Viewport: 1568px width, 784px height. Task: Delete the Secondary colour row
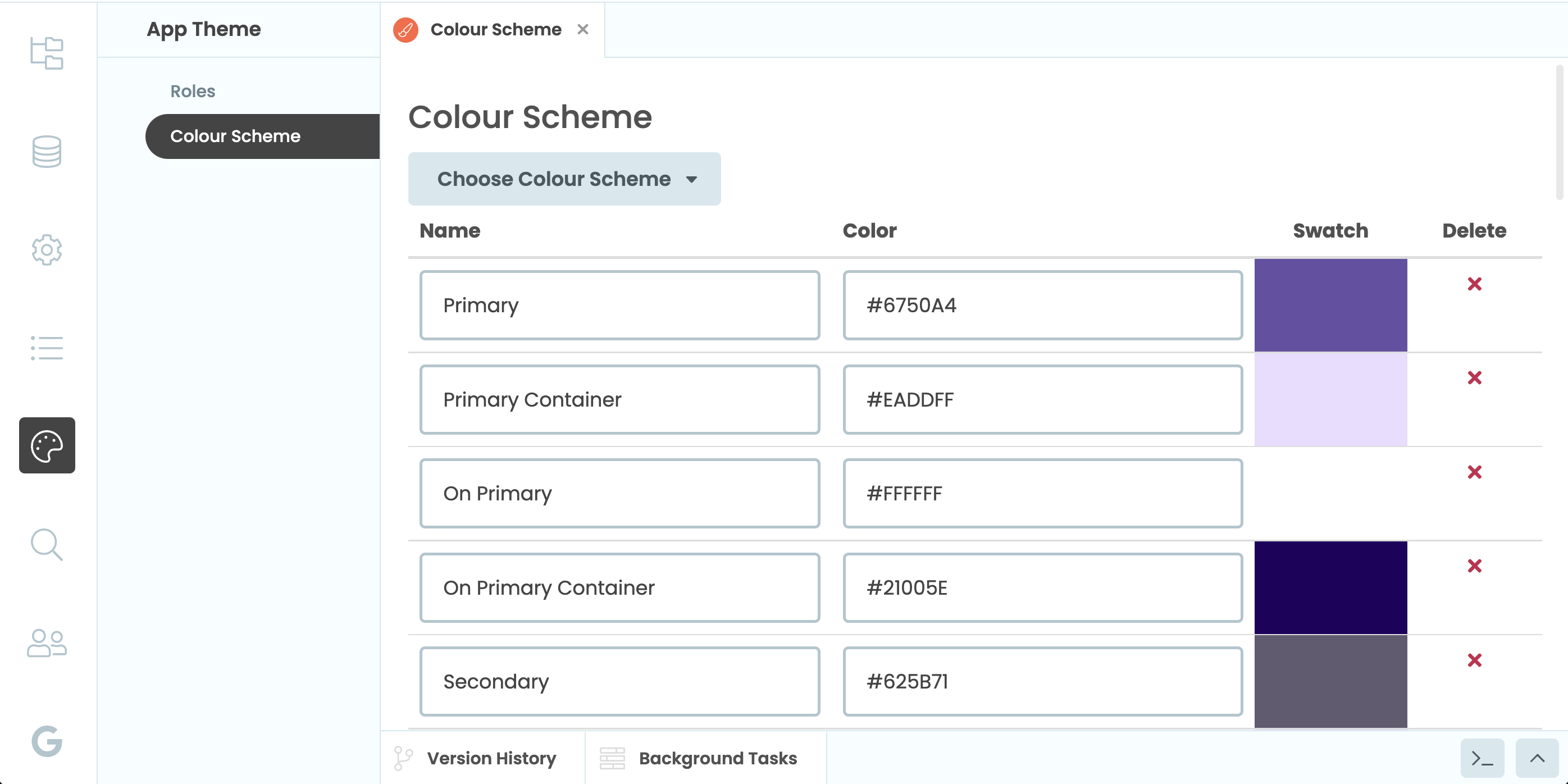coord(1474,660)
